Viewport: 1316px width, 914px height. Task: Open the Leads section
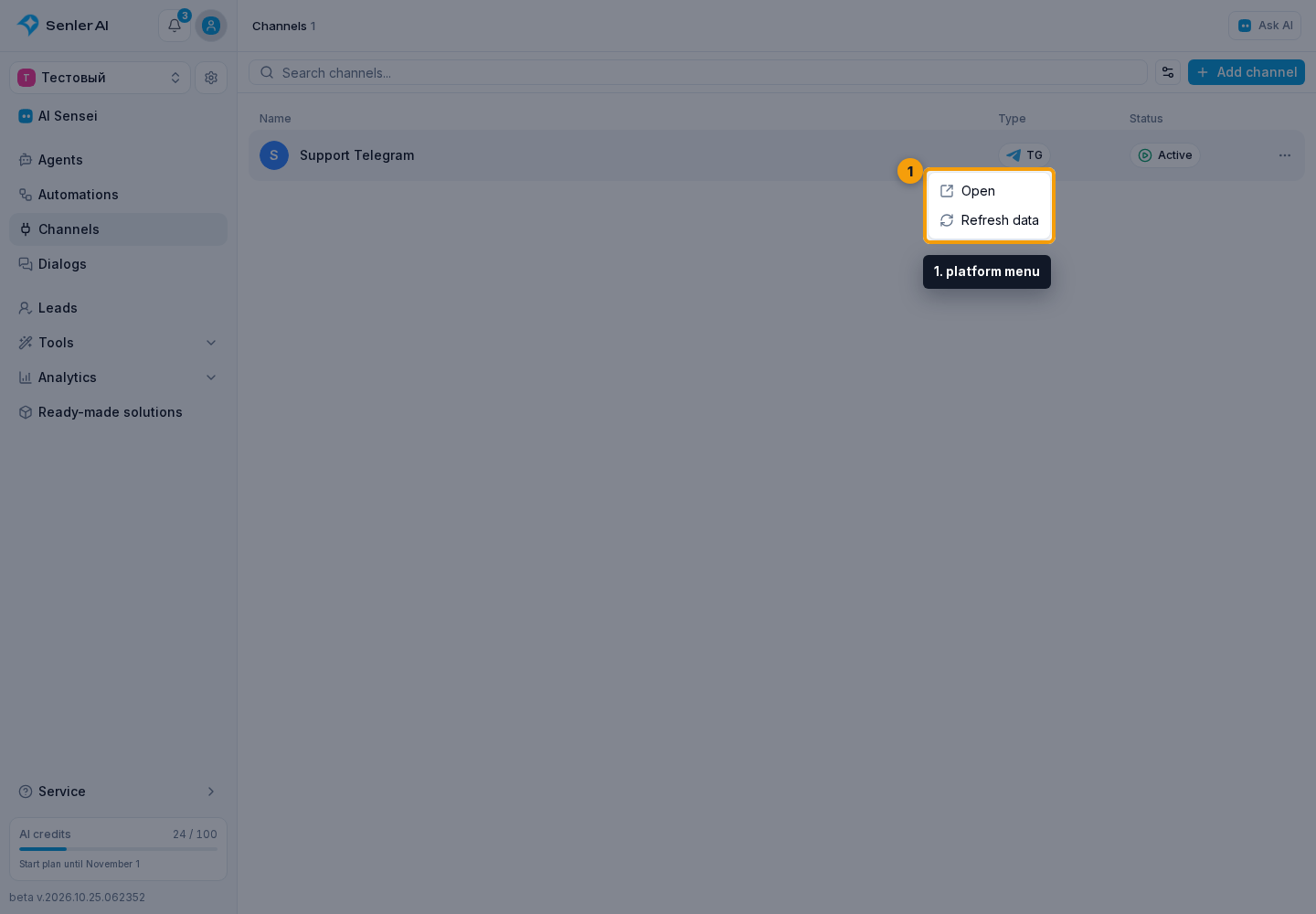pyautogui.click(x=119, y=308)
